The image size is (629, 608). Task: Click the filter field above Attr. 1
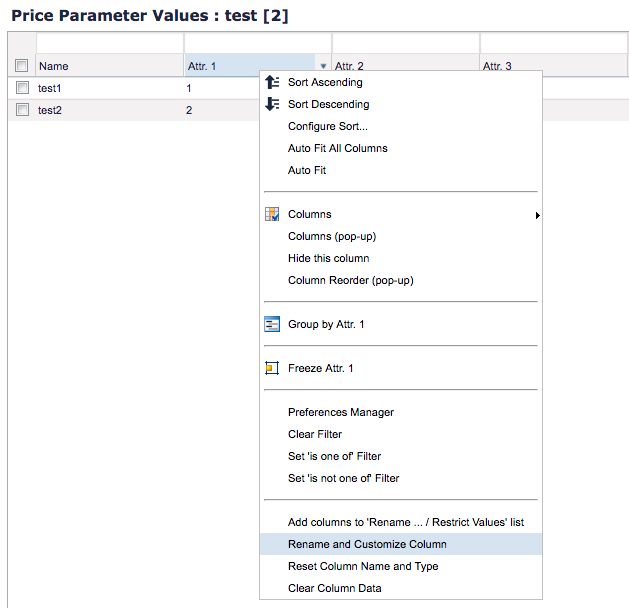coord(258,43)
